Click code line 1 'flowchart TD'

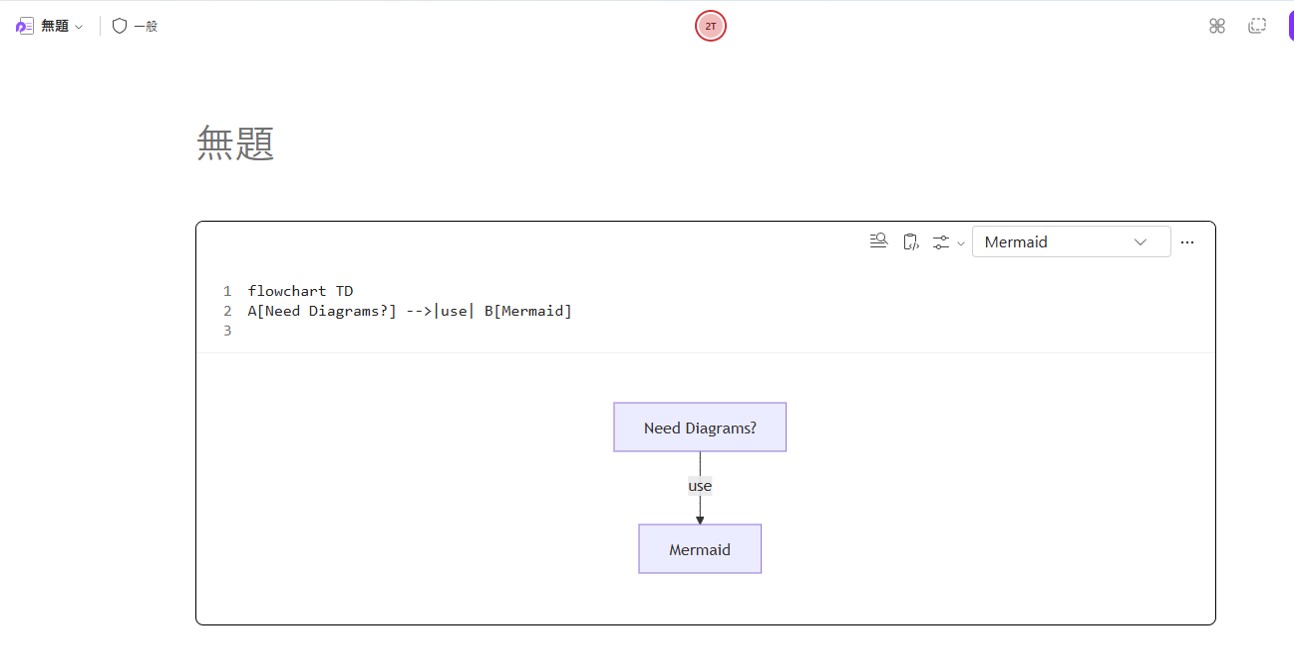click(x=300, y=291)
